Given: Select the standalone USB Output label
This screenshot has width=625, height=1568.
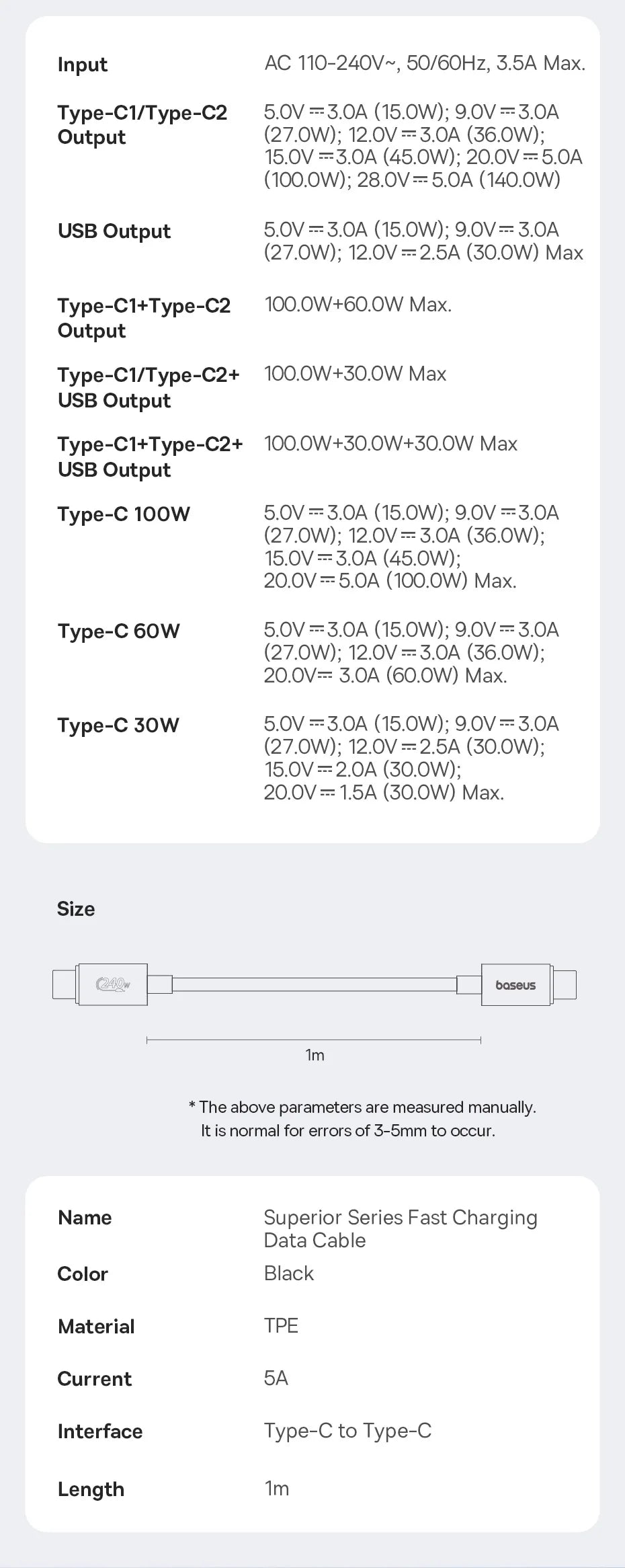Looking at the screenshot, I should [x=114, y=231].
